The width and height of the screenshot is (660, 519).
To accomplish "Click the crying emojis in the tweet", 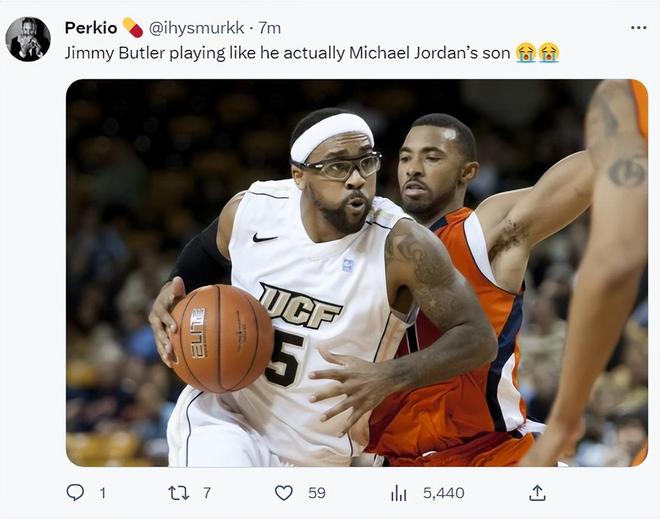I will (537, 53).
